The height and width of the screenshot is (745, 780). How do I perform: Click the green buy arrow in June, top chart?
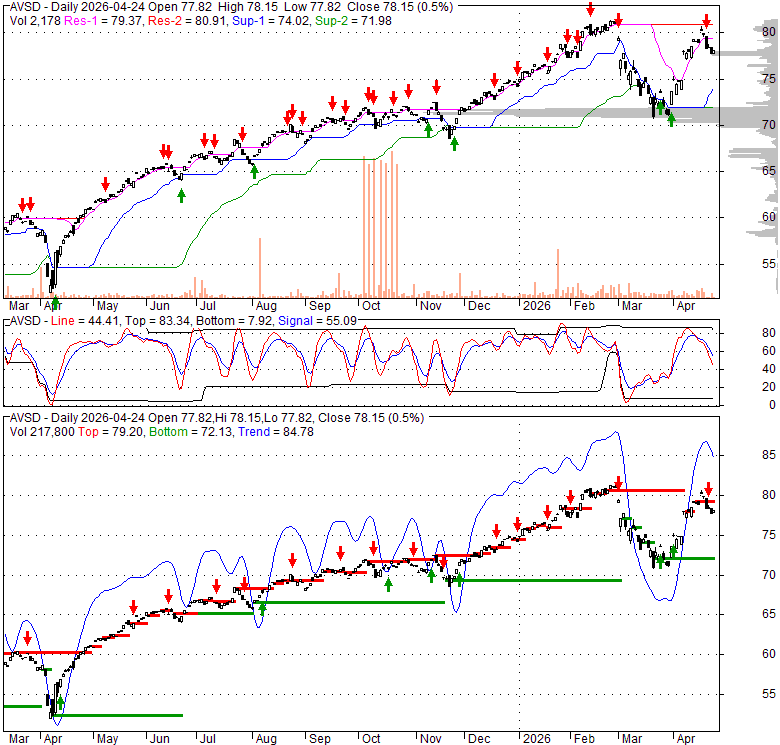point(181,194)
